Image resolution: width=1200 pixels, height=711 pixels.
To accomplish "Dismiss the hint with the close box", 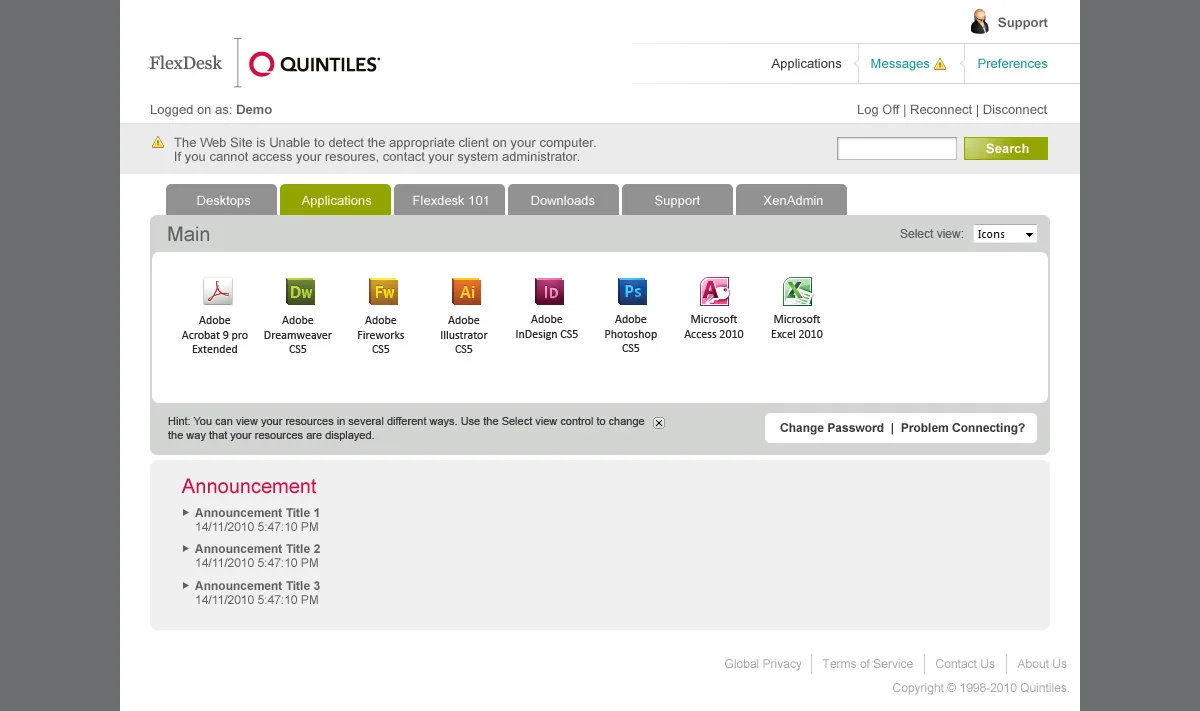I will (x=659, y=423).
